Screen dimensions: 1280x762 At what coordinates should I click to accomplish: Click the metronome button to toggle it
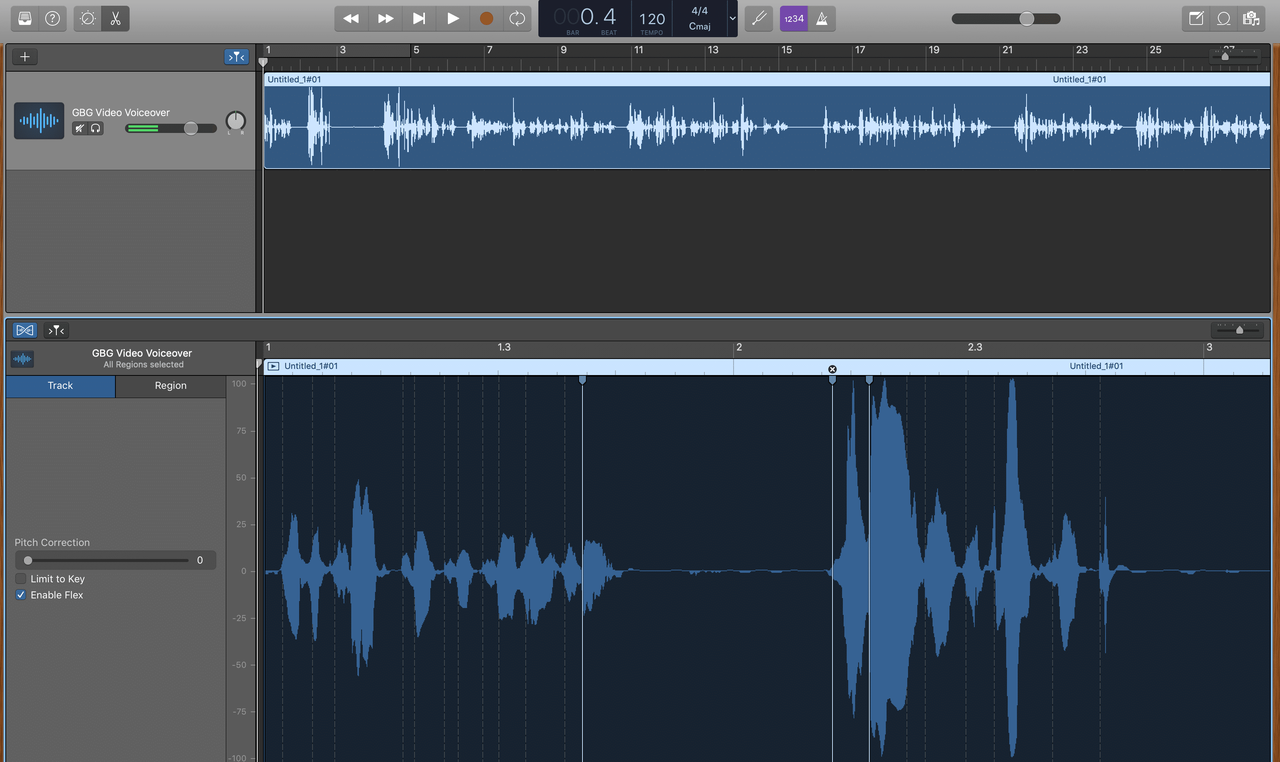822,18
